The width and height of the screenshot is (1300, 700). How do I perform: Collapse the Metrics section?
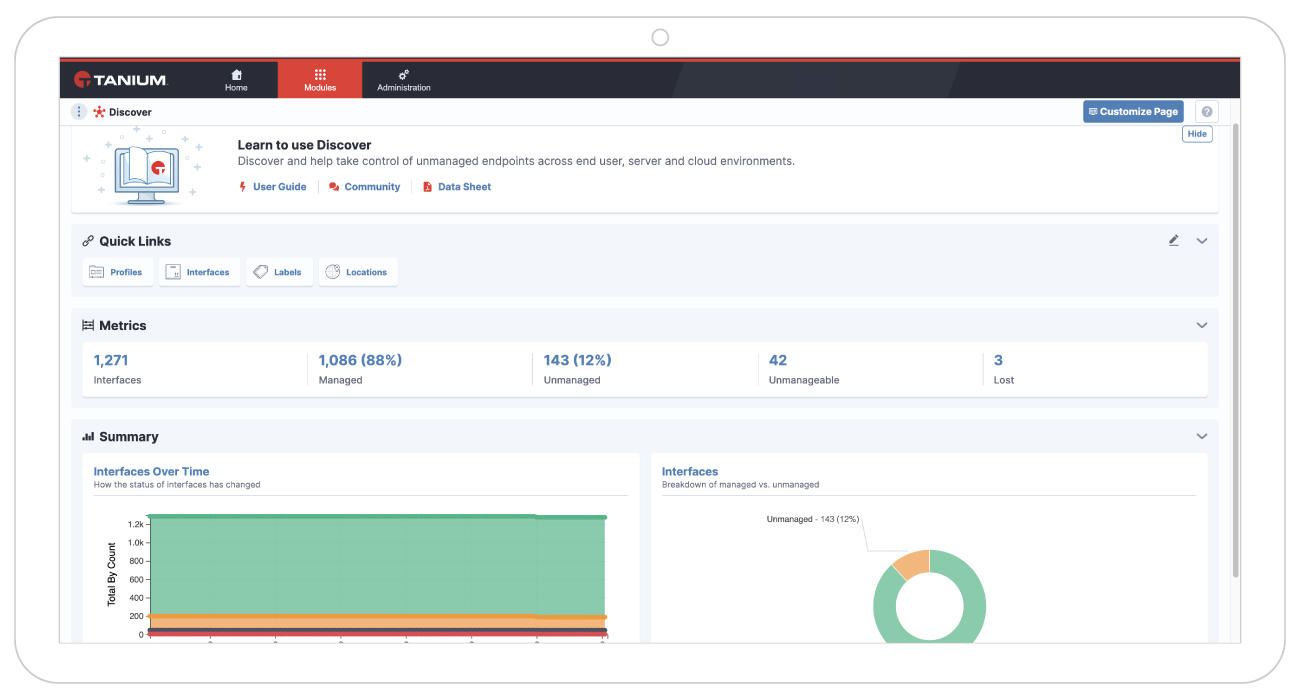pyautogui.click(x=1202, y=325)
